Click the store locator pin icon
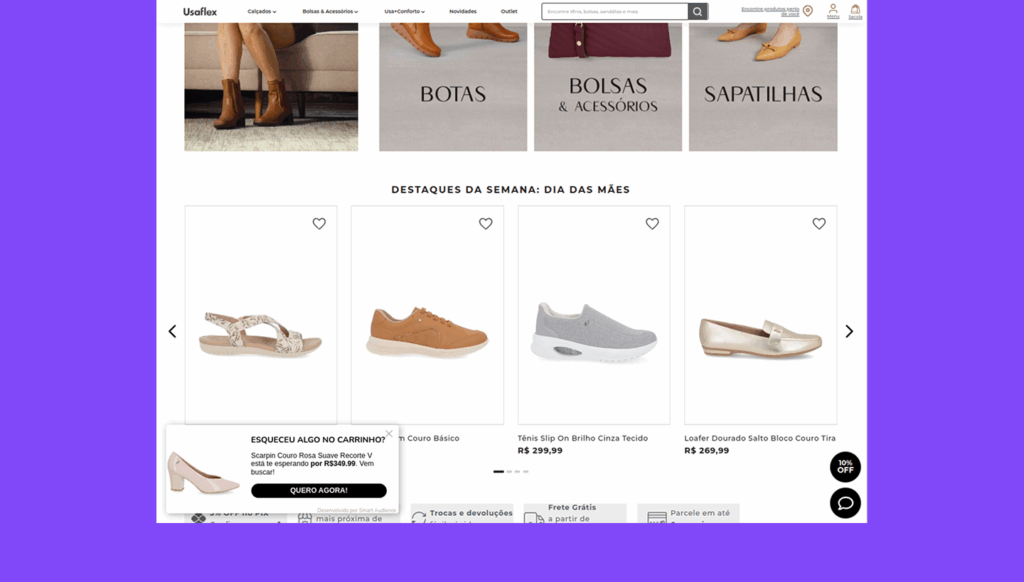This screenshot has width=1024, height=582. pyautogui.click(x=807, y=11)
